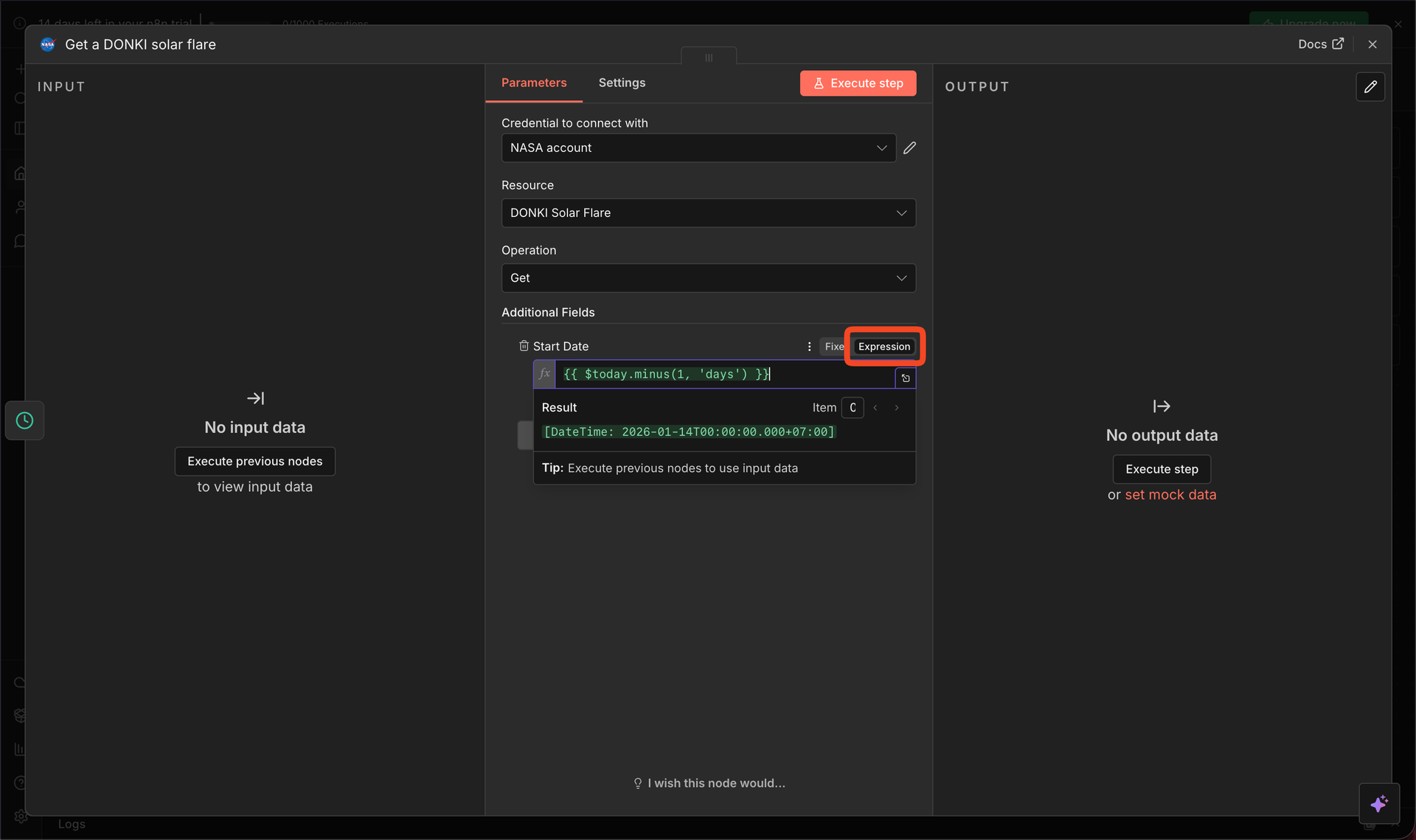Switch Start Date to Fixed mode

[833, 347]
